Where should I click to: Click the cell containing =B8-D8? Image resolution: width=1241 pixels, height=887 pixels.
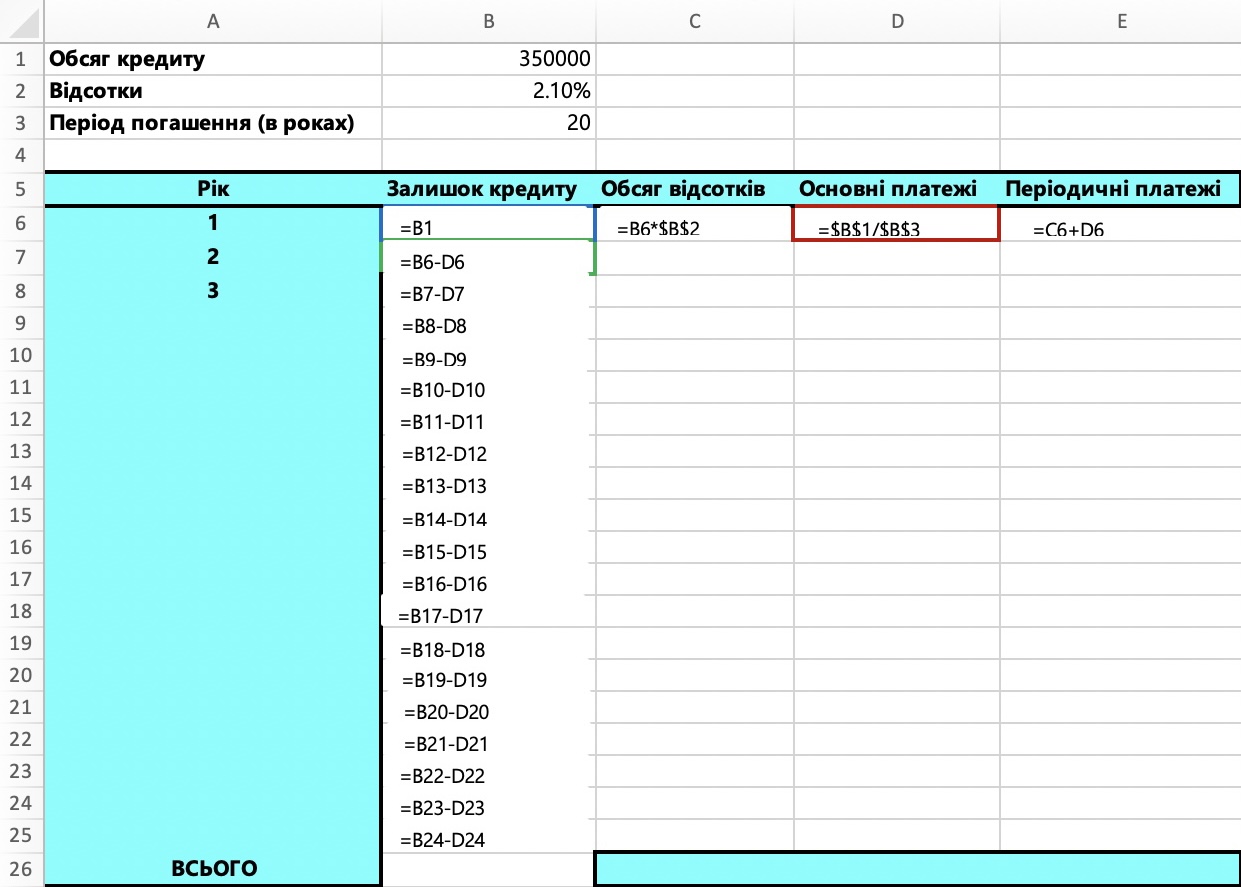[489, 324]
